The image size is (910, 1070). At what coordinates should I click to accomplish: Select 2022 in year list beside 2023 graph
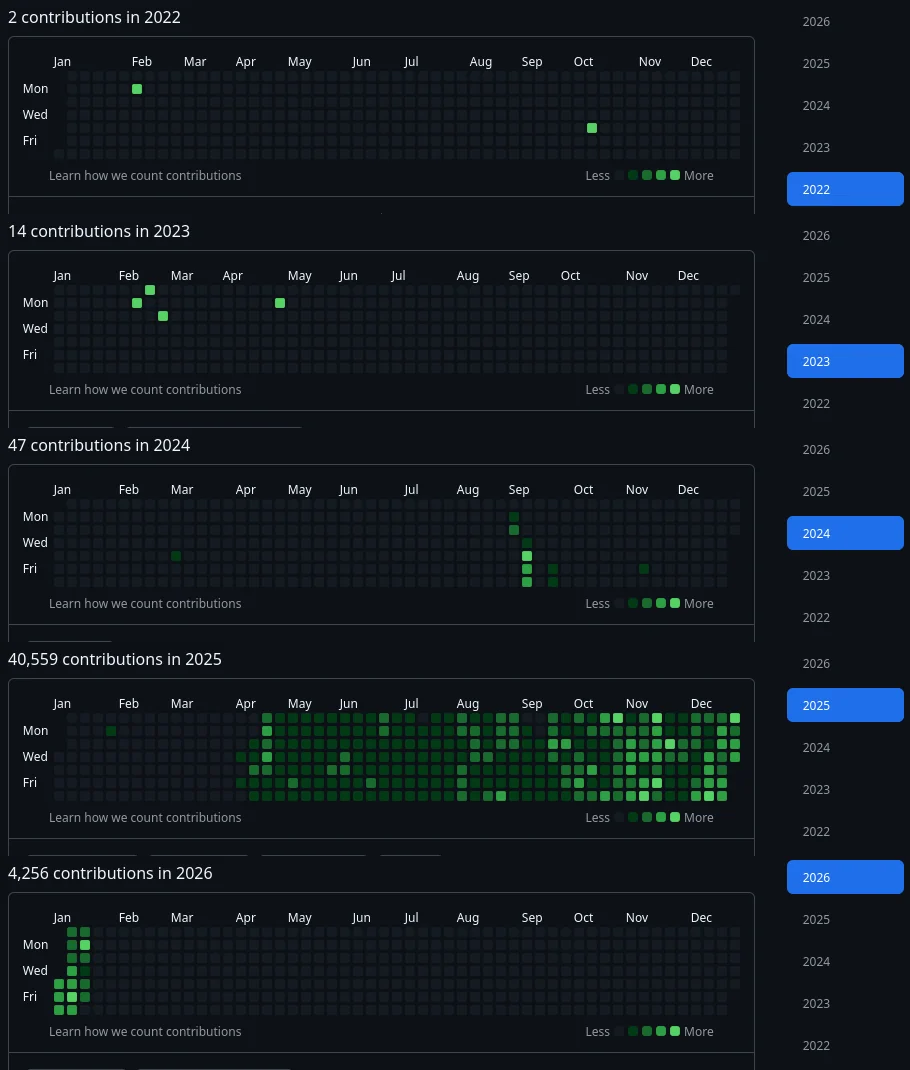[816, 403]
